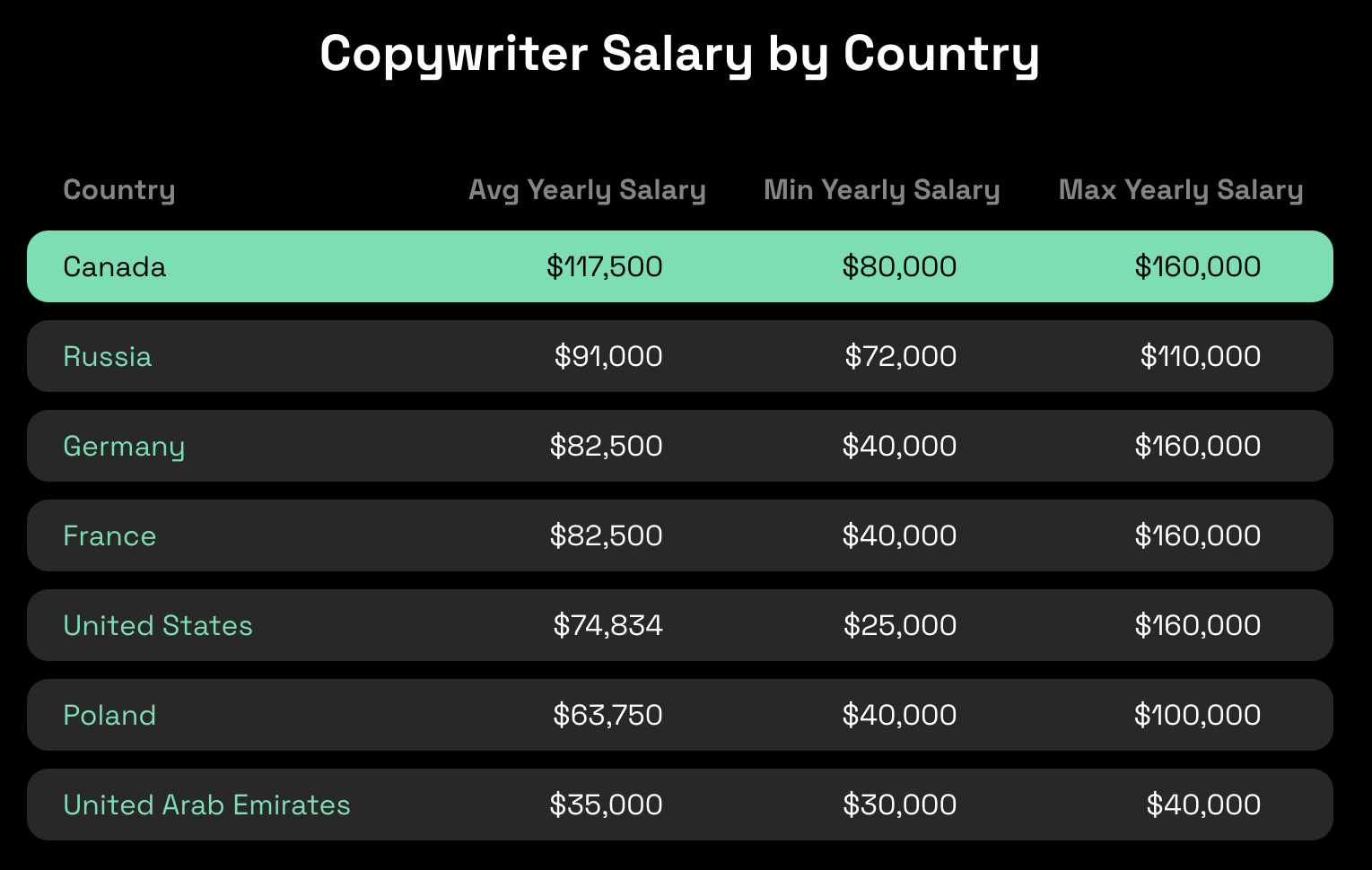Select Russia's $110,000 maximum salary value
The width and height of the screenshot is (1372, 870).
1200,357
